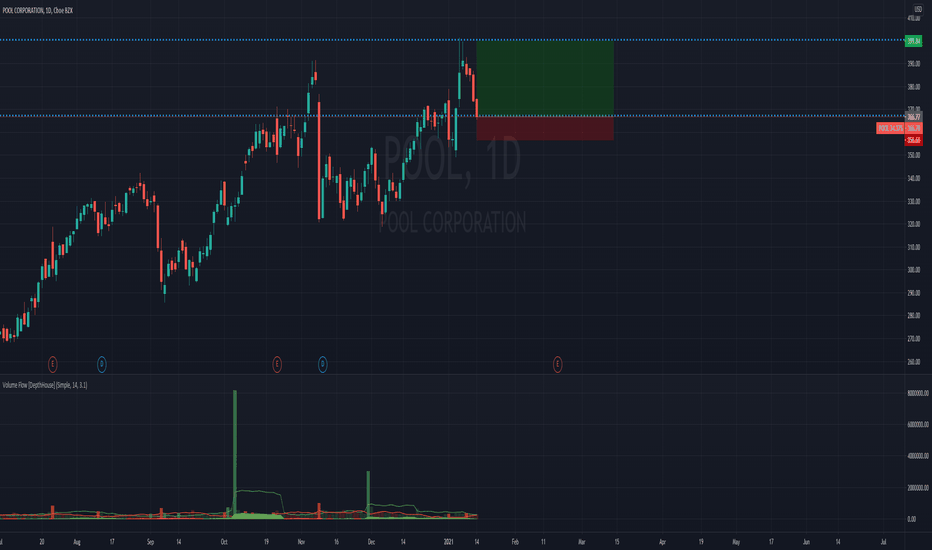Image resolution: width=932 pixels, height=550 pixels.
Task: Click the POOL CORPORATION, 1D chart title
Action: coord(37,11)
